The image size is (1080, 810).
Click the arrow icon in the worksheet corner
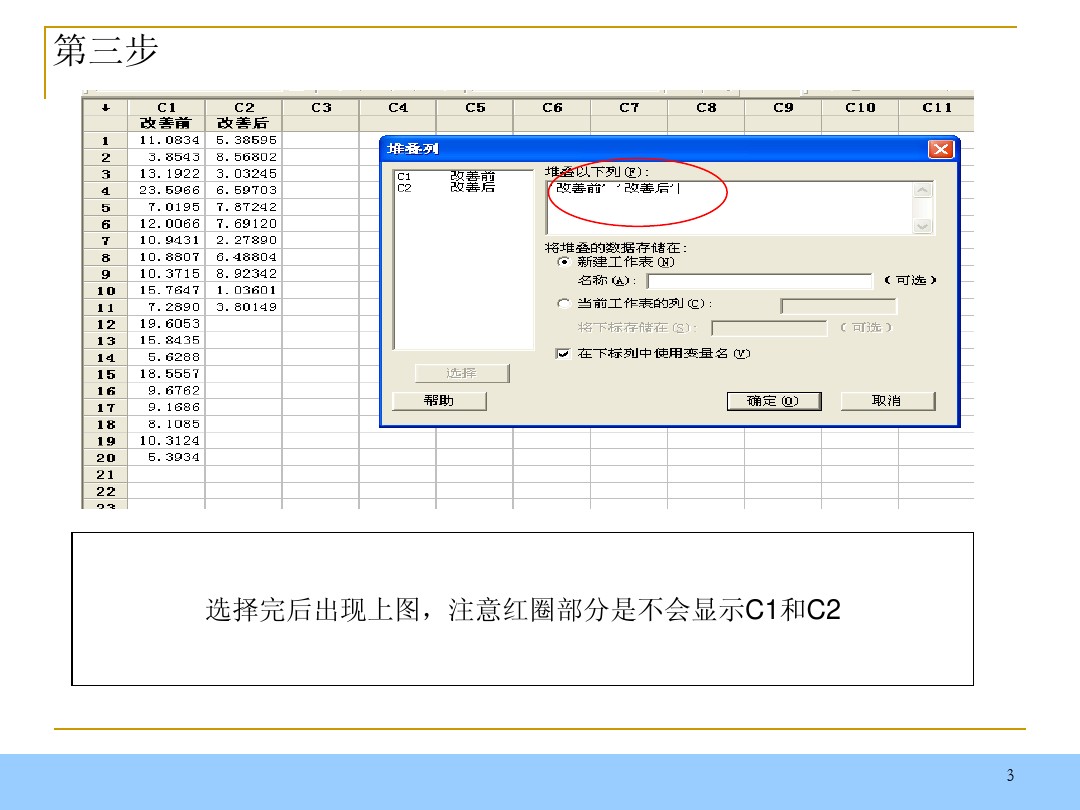[106, 107]
